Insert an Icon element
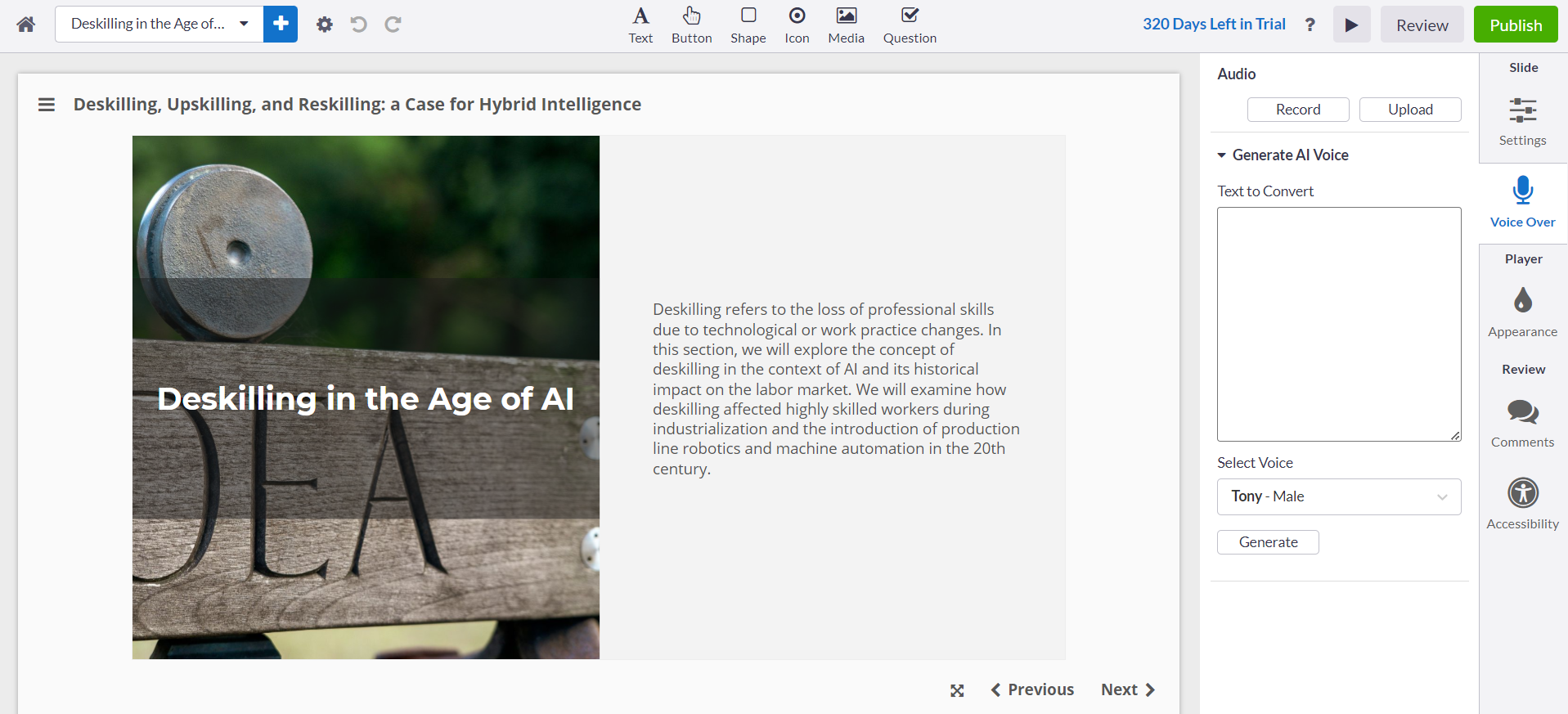1568x714 pixels. tap(797, 25)
